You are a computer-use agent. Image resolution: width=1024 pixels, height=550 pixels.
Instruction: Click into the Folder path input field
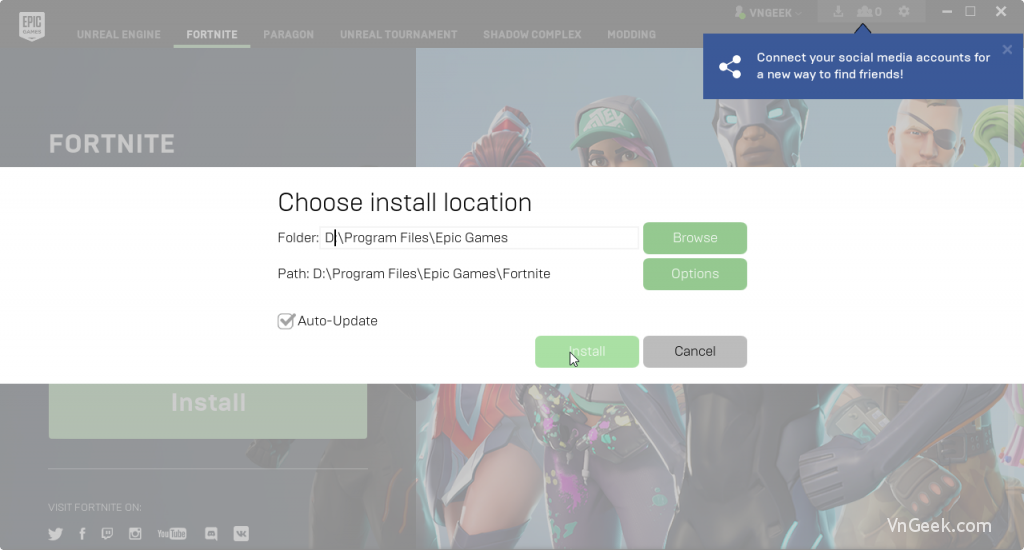[x=479, y=238]
